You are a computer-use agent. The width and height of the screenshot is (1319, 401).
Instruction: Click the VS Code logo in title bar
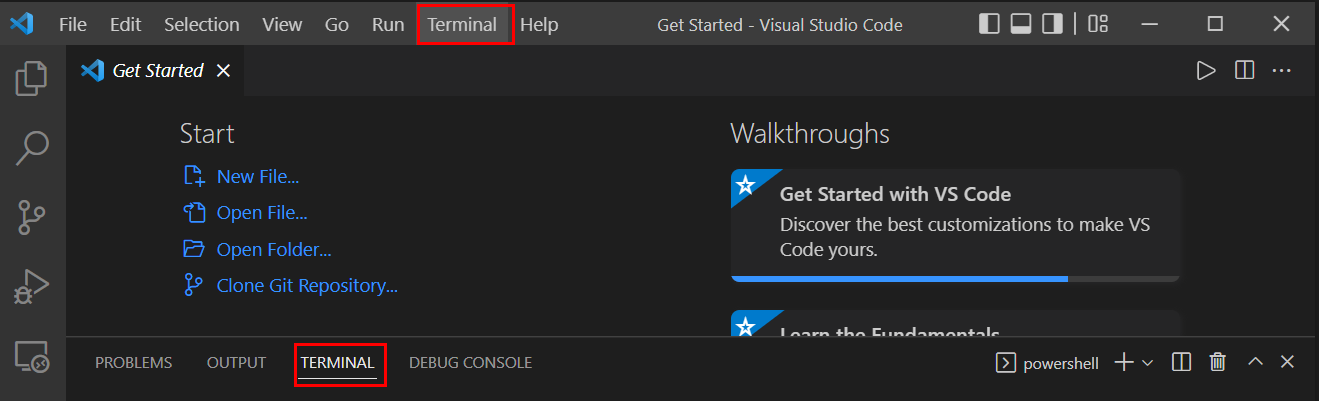pyautogui.click(x=22, y=24)
